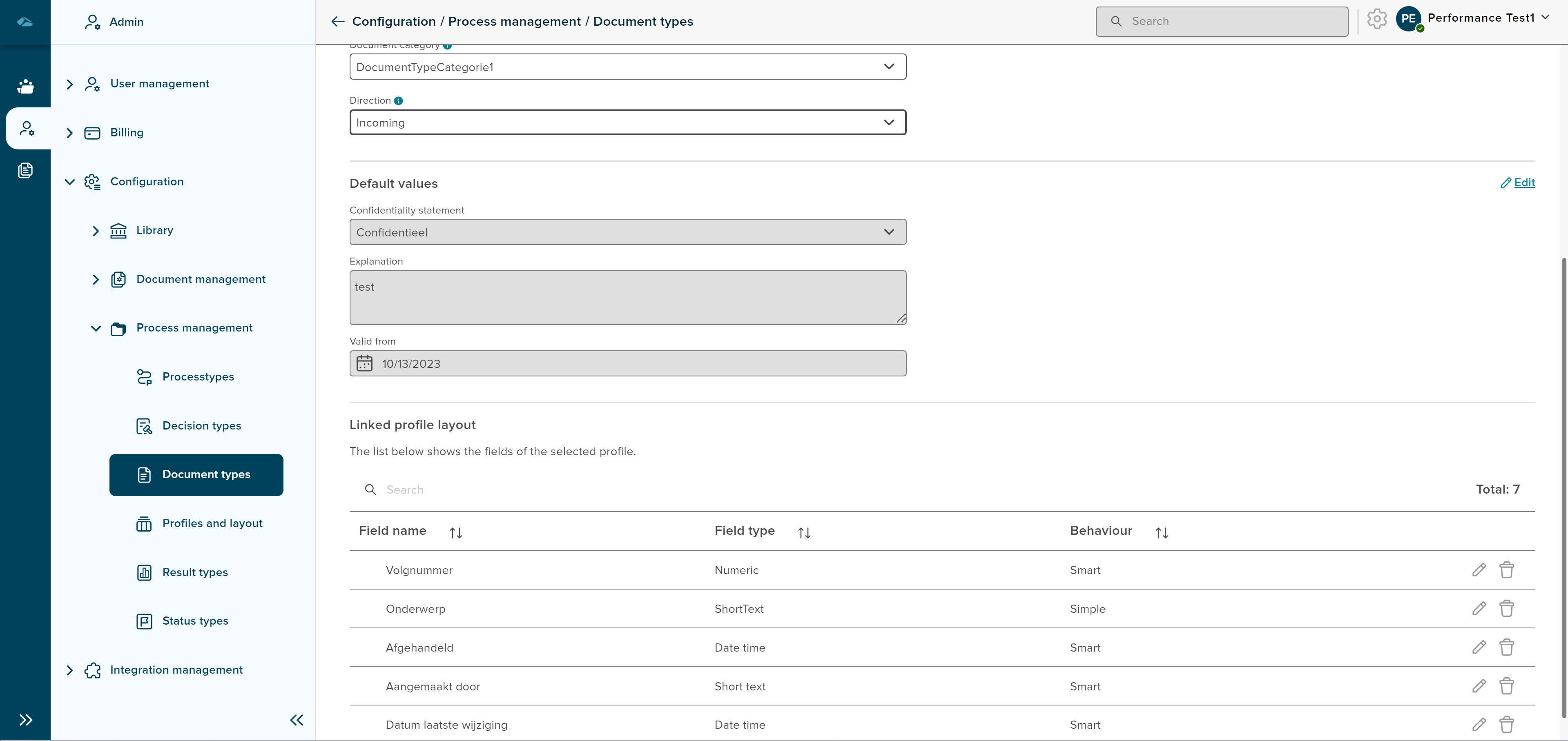Click the edit pencil for Volgnummer row
Viewport: 1568px width, 741px height.
1479,570
